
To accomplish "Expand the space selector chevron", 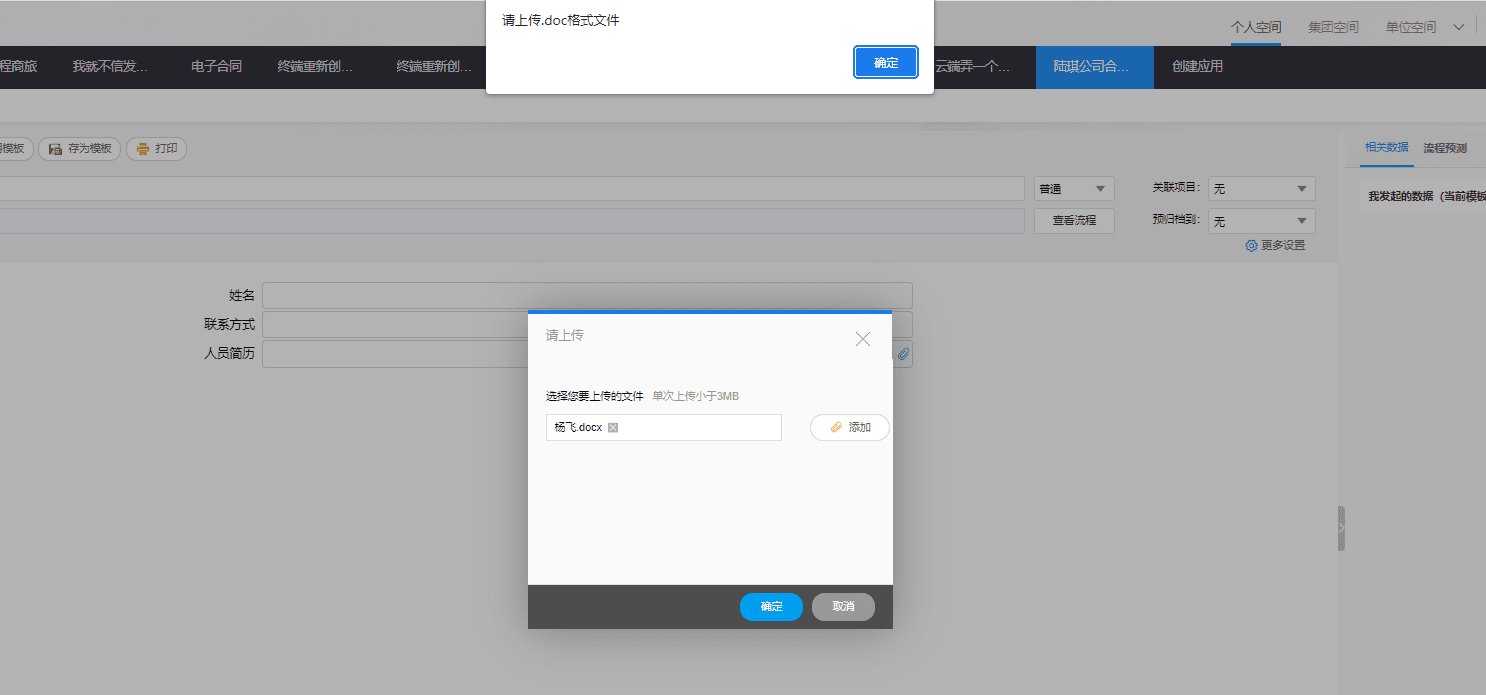I will tap(1458, 27).
